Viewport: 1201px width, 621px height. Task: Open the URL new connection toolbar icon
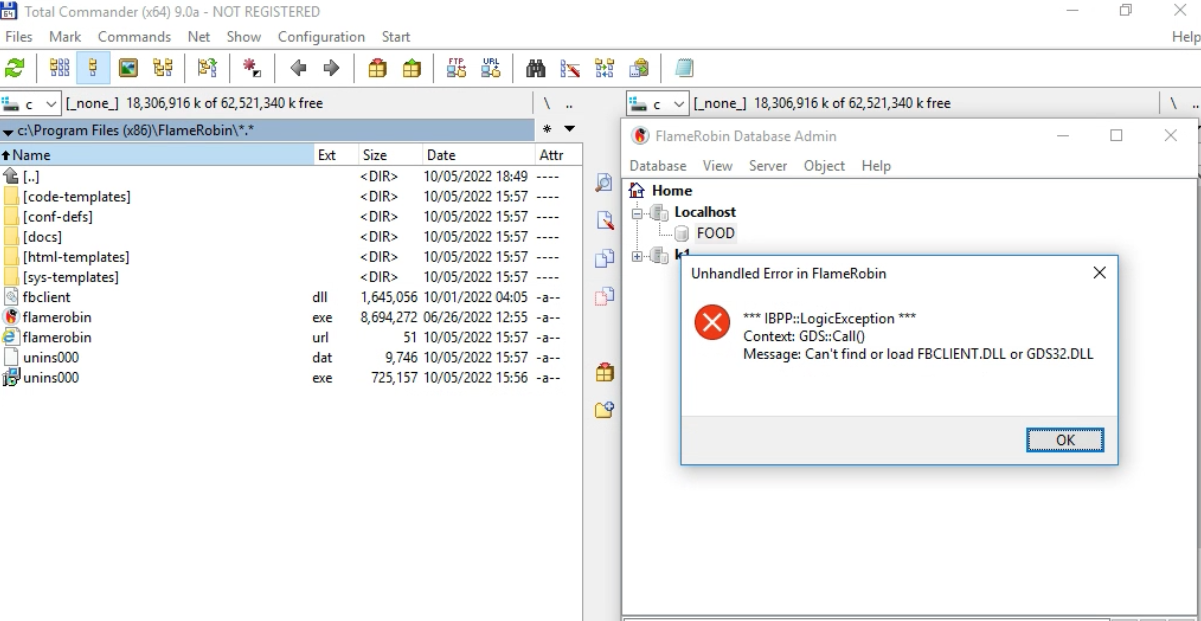click(490, 68)
